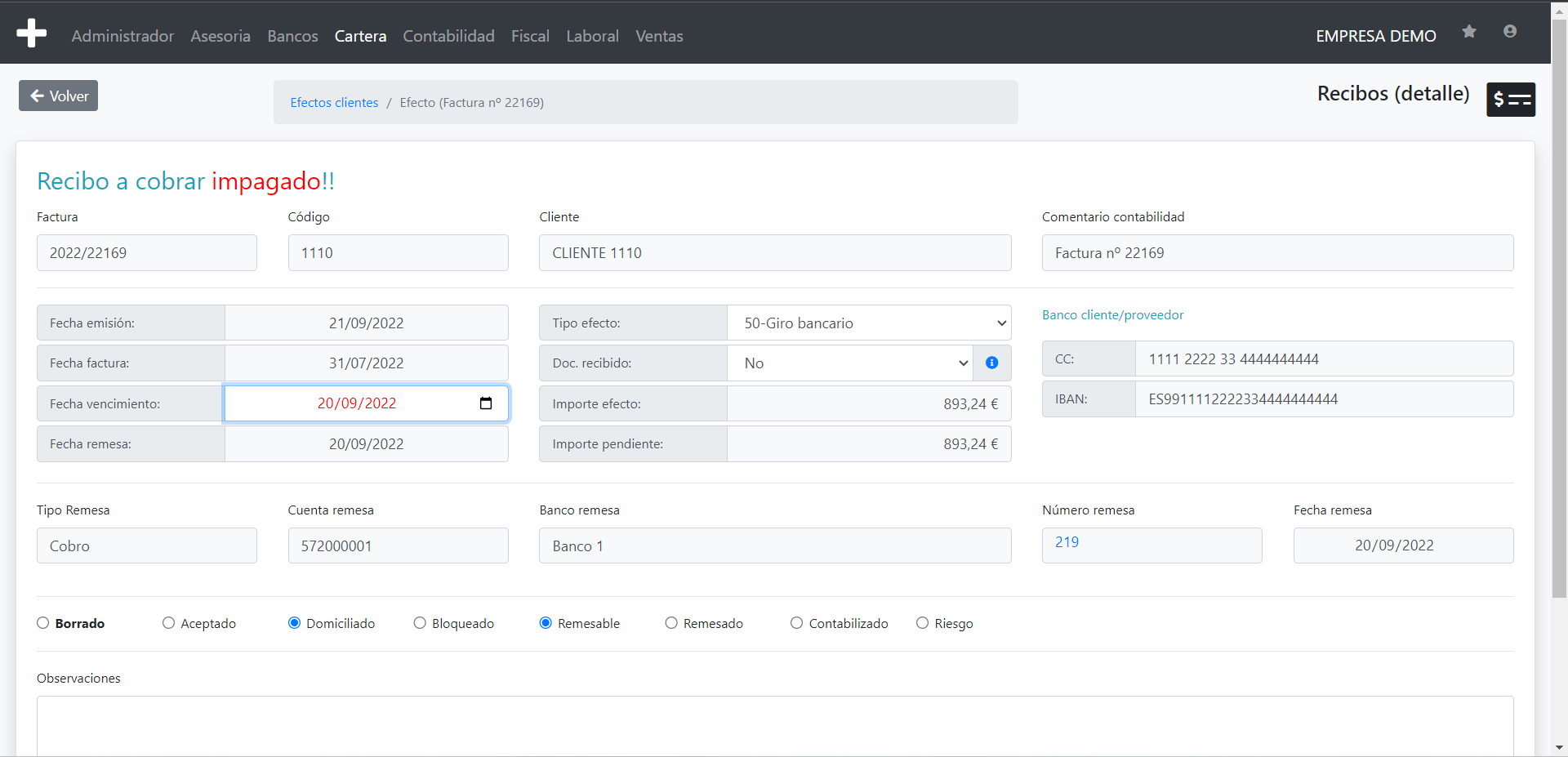1568x757 pixels.
Task: Open the Bancos menu
Action: pyautogui.click(x=292, y=36)
